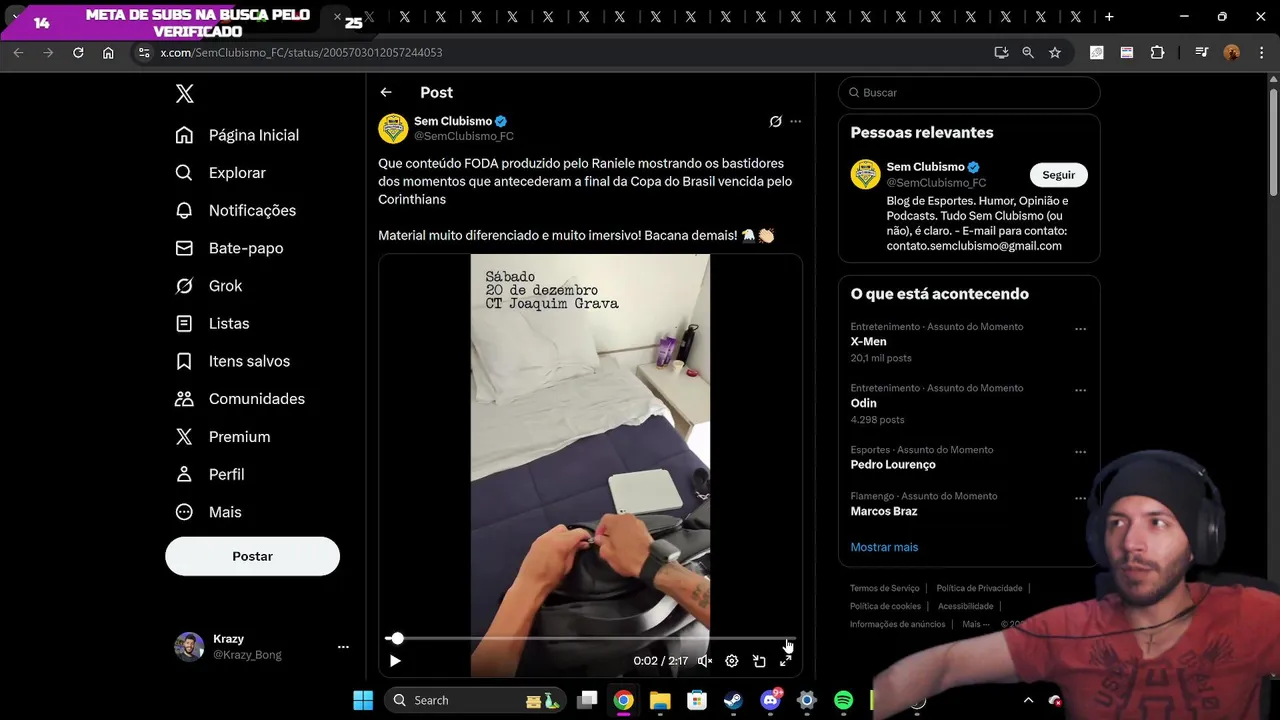Image resolution: width=1280 pixels, height=720 pixels.
Task: Expand the Mais sidebar menu
Action: (x=208, y=512)
